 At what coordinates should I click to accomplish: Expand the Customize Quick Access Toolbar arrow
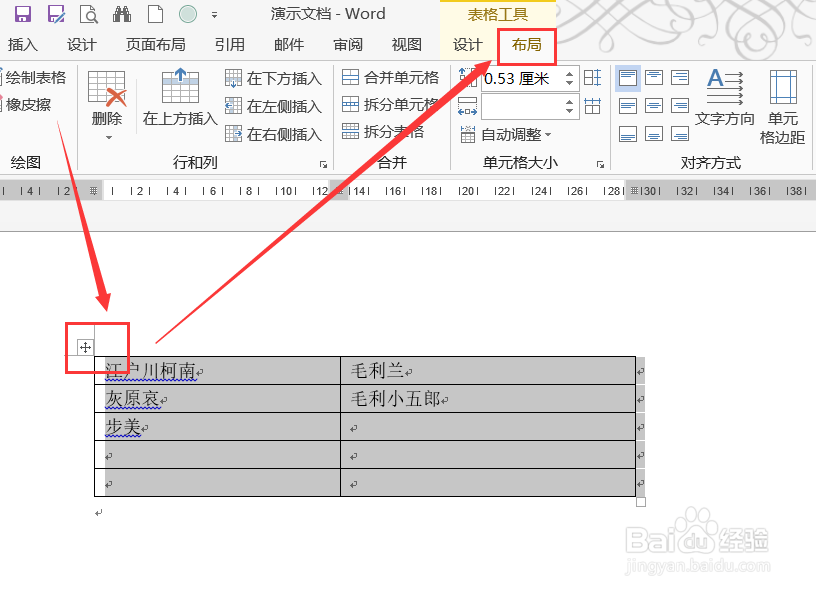click(x=214, y=15)
